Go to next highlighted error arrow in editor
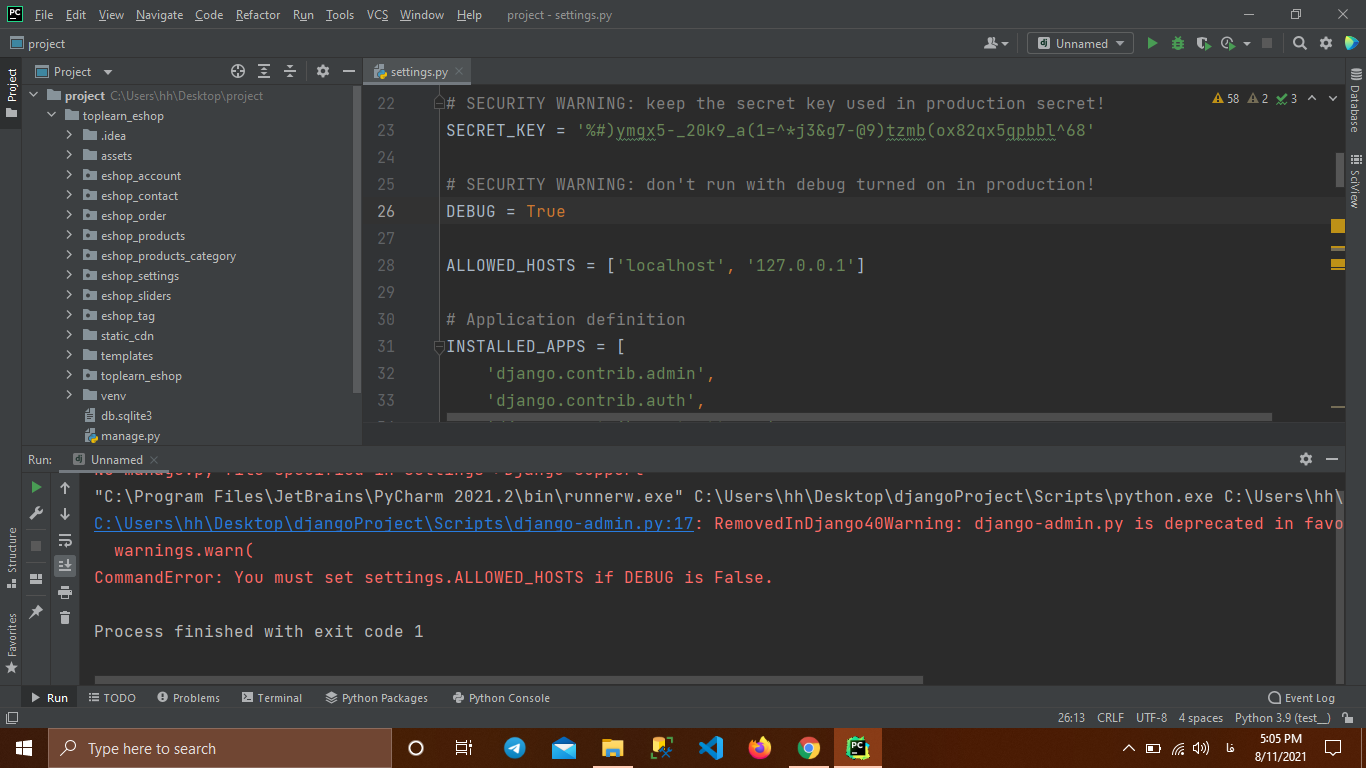 click(1333, 98)
